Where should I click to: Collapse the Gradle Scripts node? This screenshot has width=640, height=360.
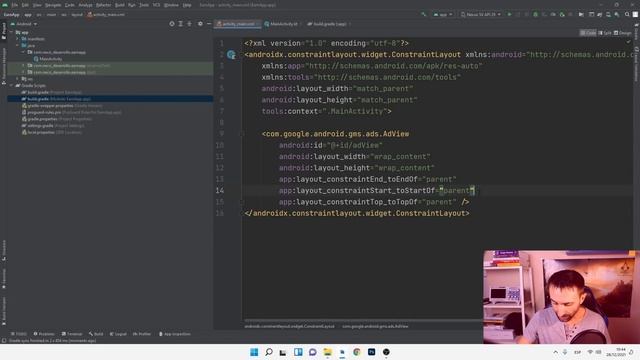(11, 86)
